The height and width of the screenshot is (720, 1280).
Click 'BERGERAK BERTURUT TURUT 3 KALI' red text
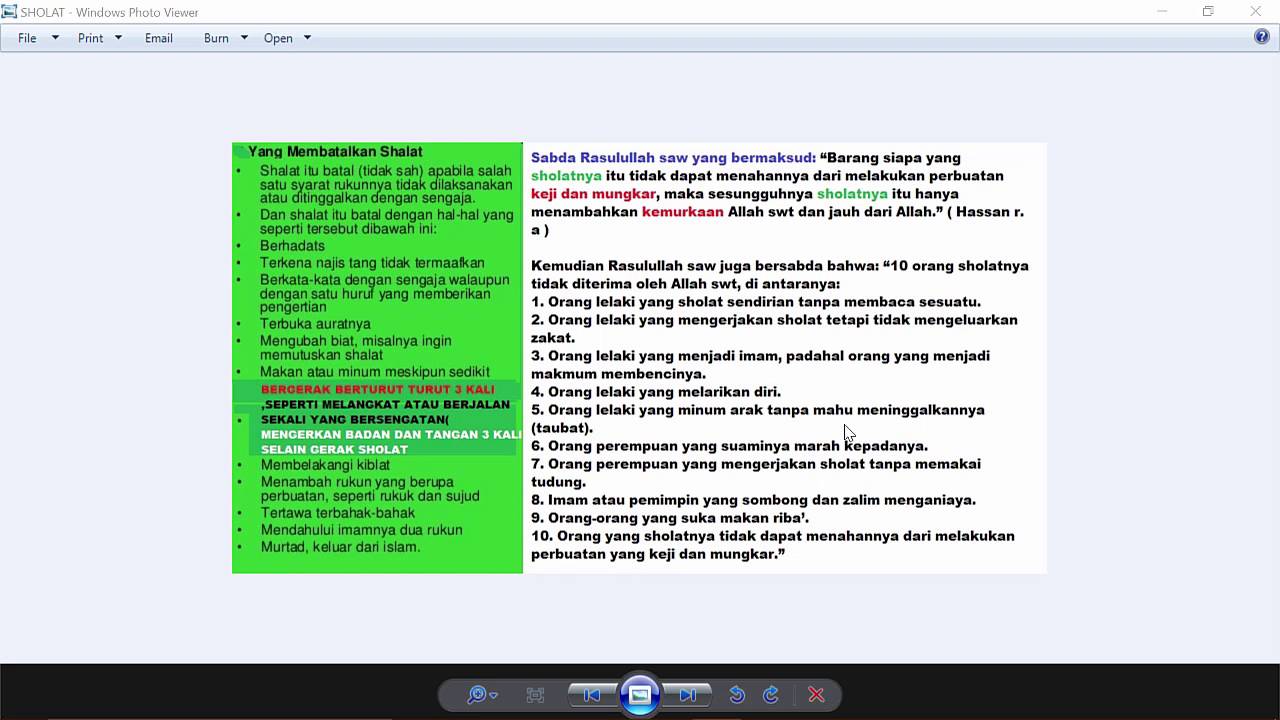(377, 389)
